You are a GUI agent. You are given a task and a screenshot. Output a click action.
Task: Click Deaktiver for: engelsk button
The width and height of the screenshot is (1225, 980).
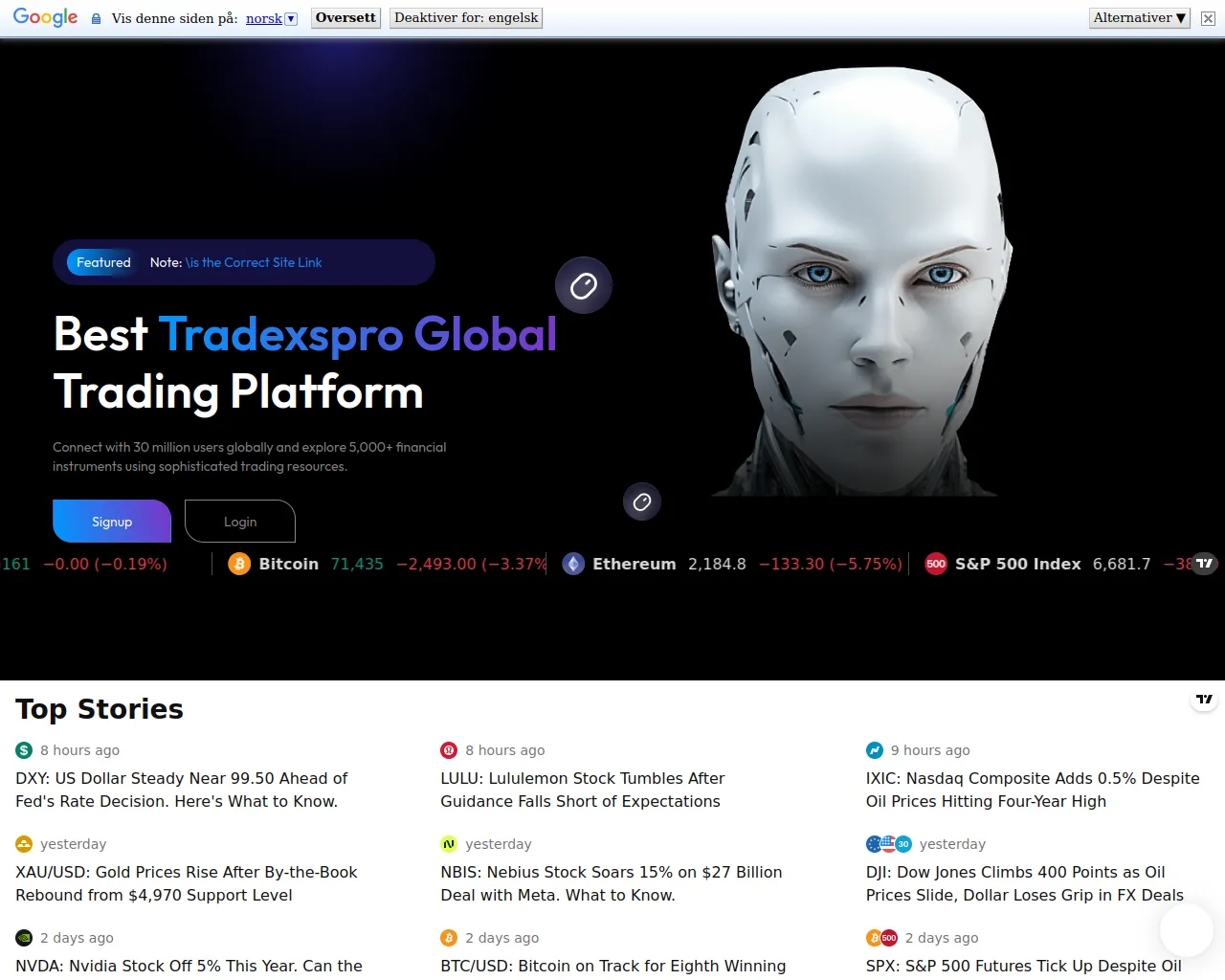click(x=466, y=17)
